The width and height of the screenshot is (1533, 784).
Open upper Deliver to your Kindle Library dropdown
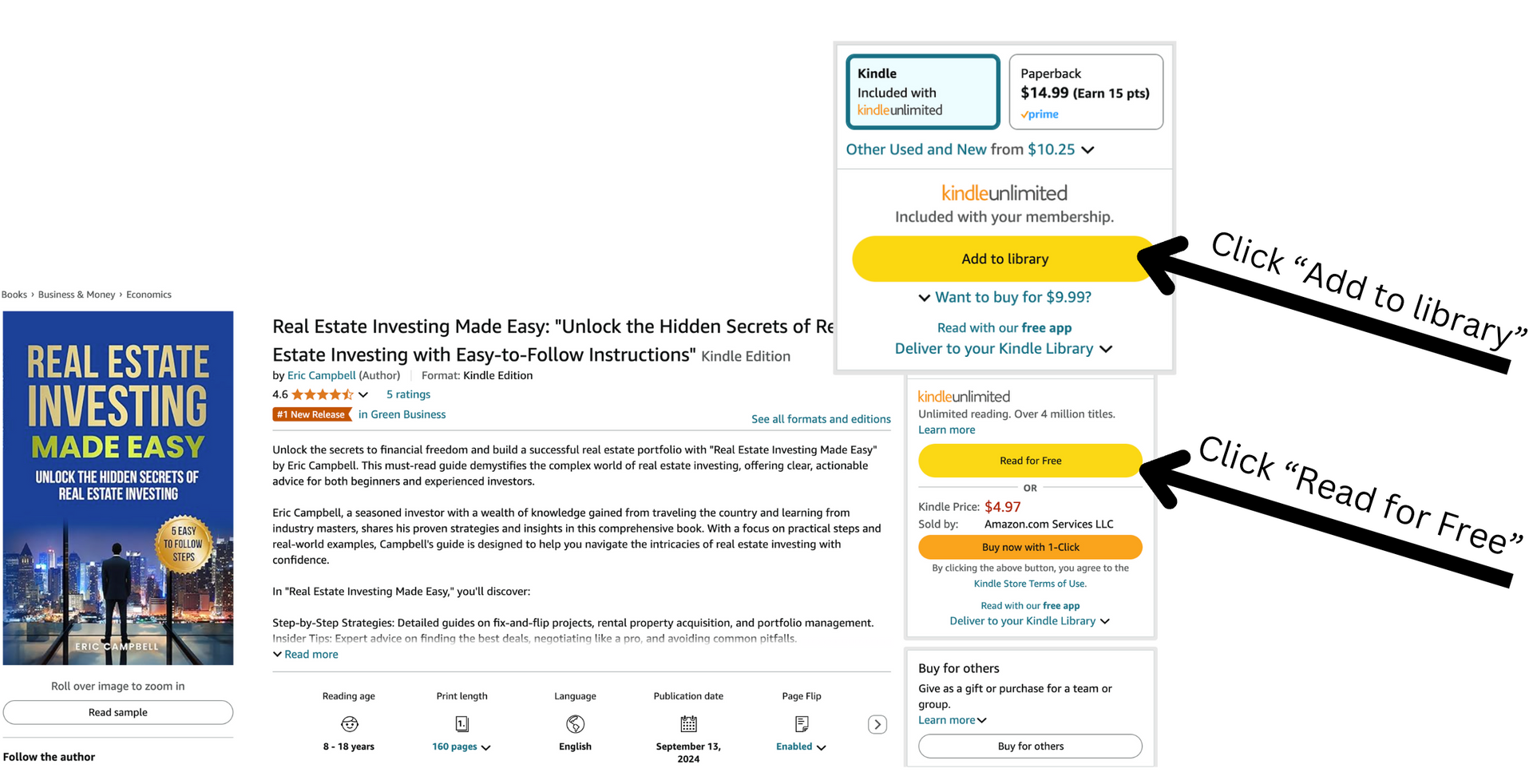click(1004, 349)
